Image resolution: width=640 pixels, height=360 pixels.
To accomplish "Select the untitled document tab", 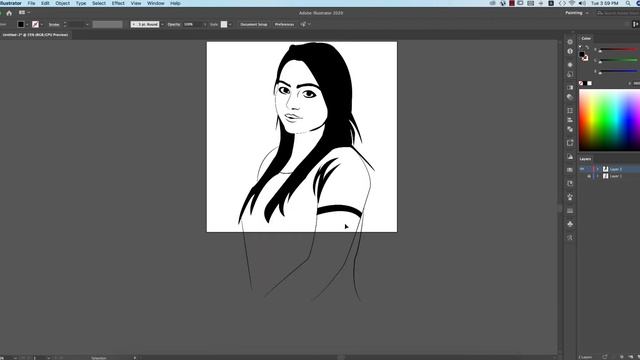I will pyautogui.click(x=35, y=35).
